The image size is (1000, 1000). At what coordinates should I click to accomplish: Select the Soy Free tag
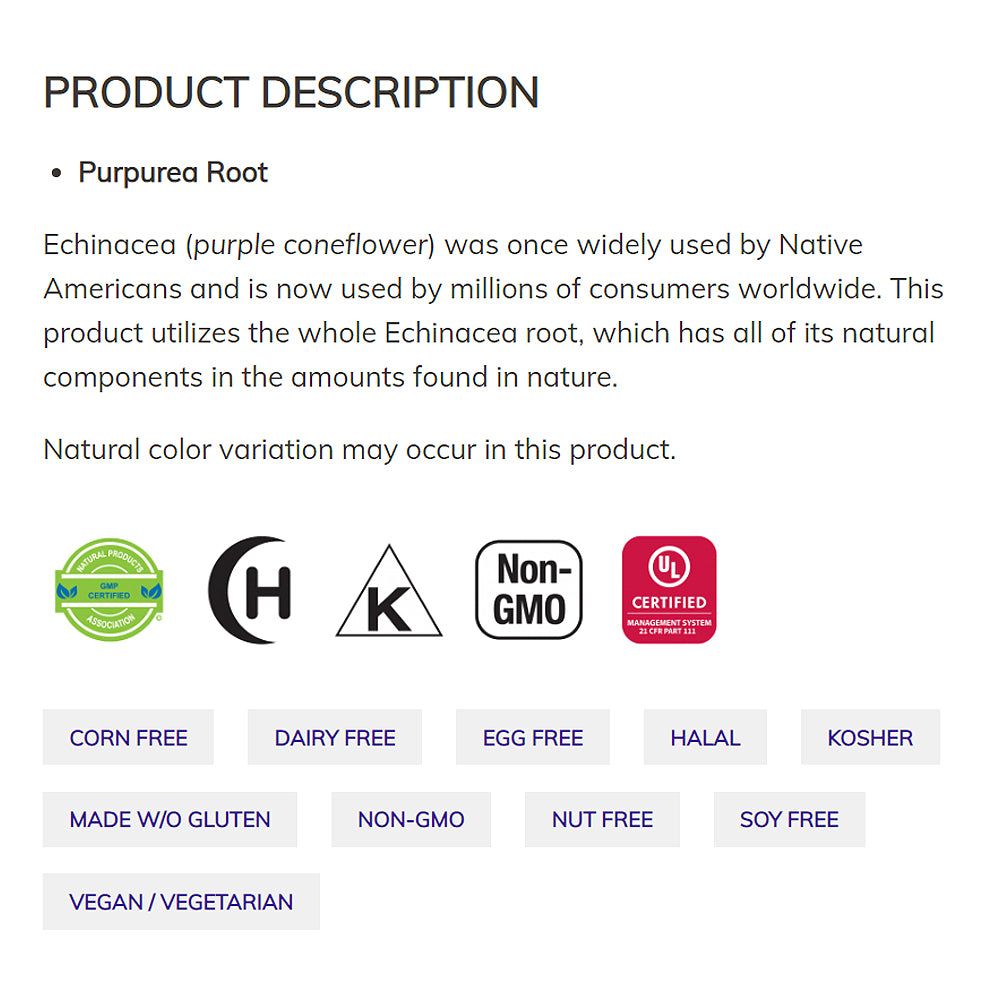coord(789,820)
